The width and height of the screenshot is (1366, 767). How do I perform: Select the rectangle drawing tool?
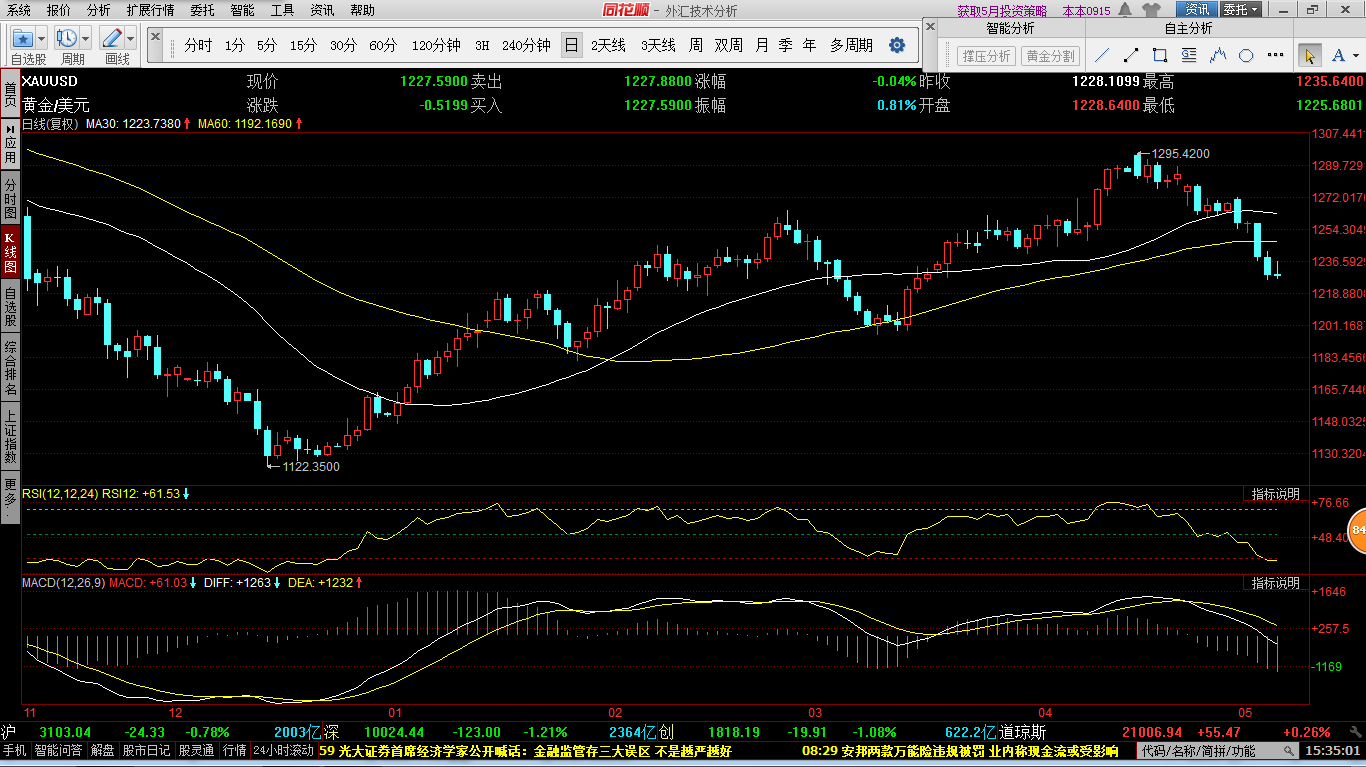[1160, 55]
